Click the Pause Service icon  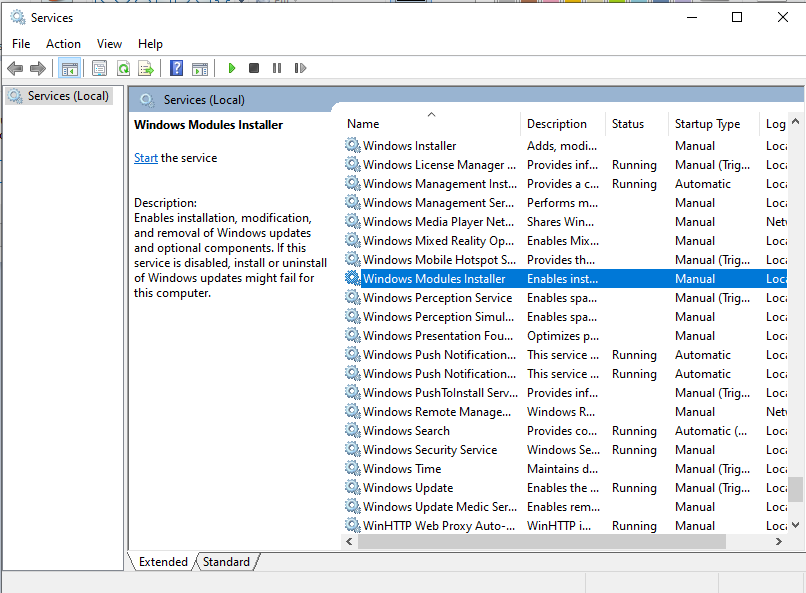(277, 68)
